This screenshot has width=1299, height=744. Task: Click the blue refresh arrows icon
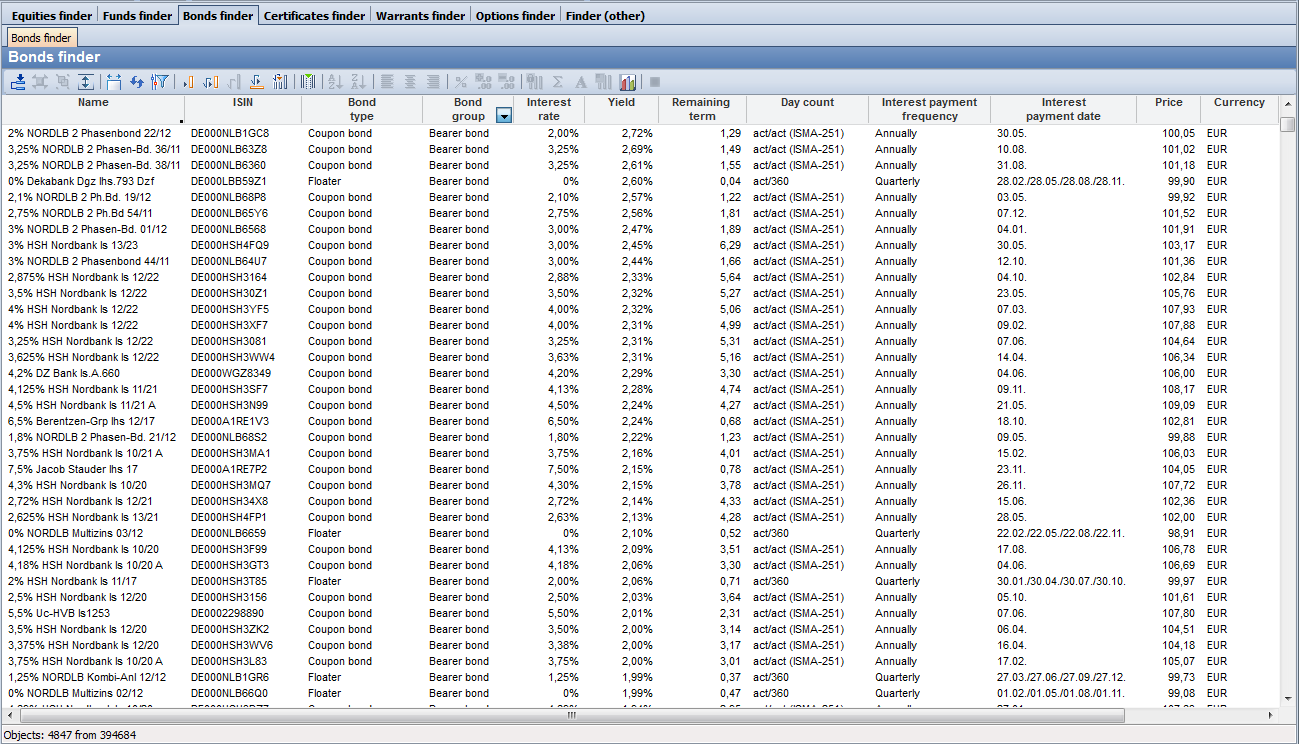click(x=137, y=82)
